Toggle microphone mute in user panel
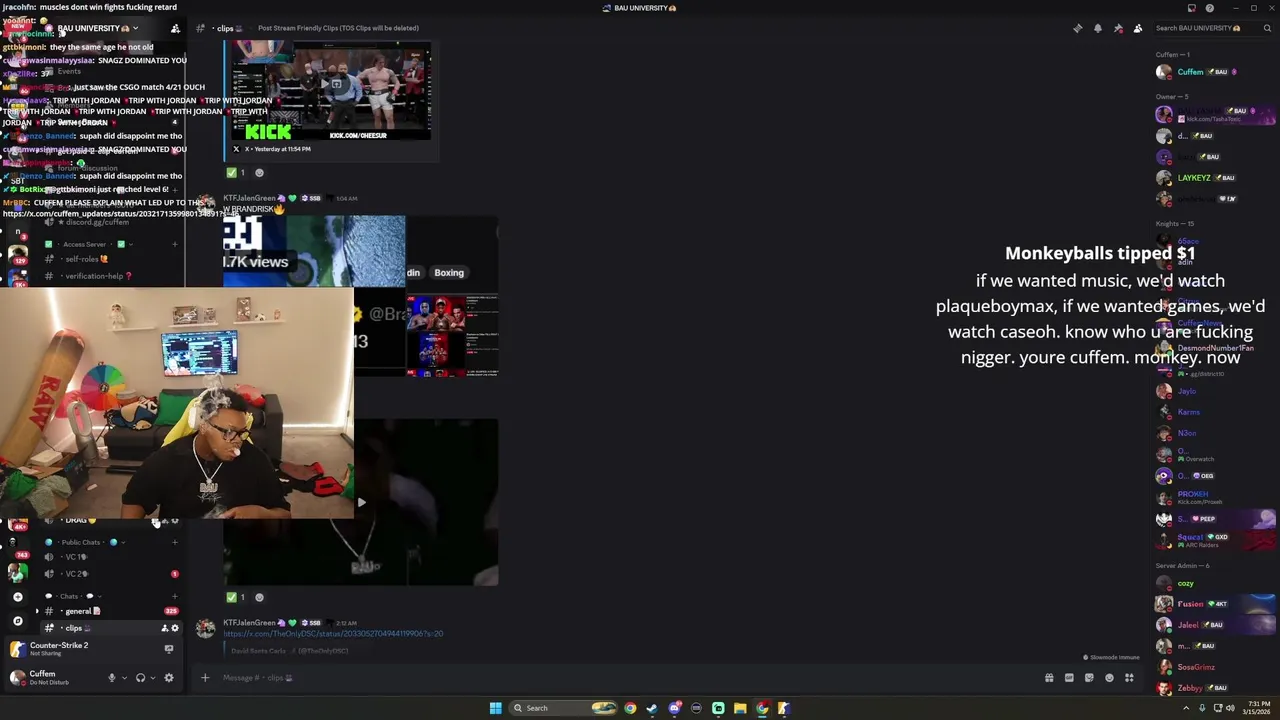 [112, 678]
